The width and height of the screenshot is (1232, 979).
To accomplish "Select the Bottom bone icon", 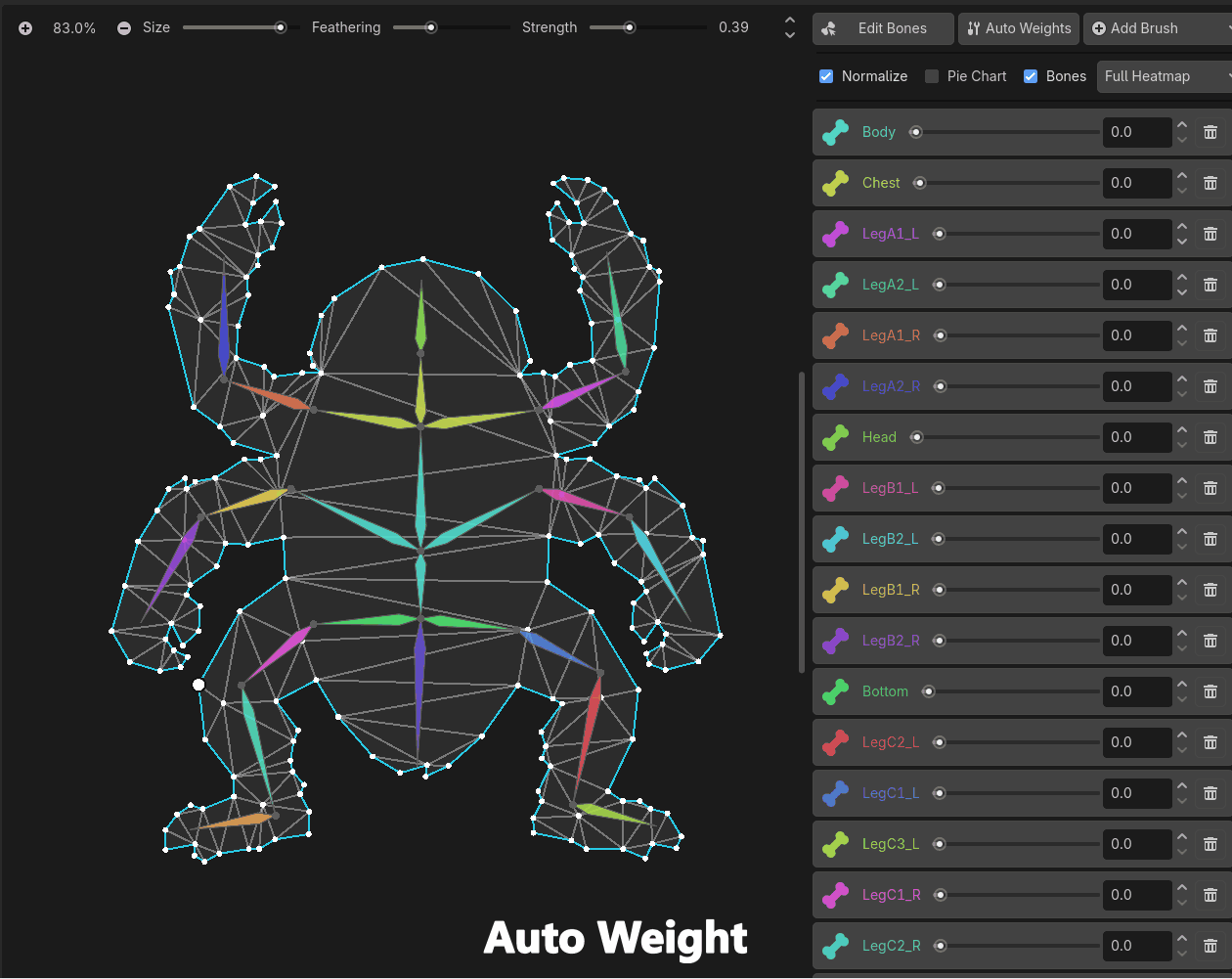I will [835, 691].
